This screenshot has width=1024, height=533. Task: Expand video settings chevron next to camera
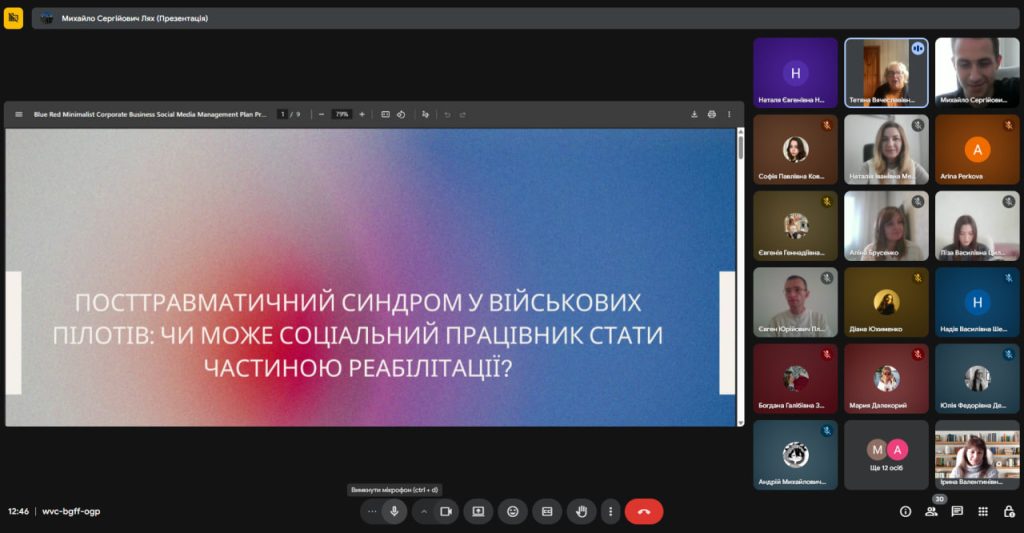click(x=424, y=511)
